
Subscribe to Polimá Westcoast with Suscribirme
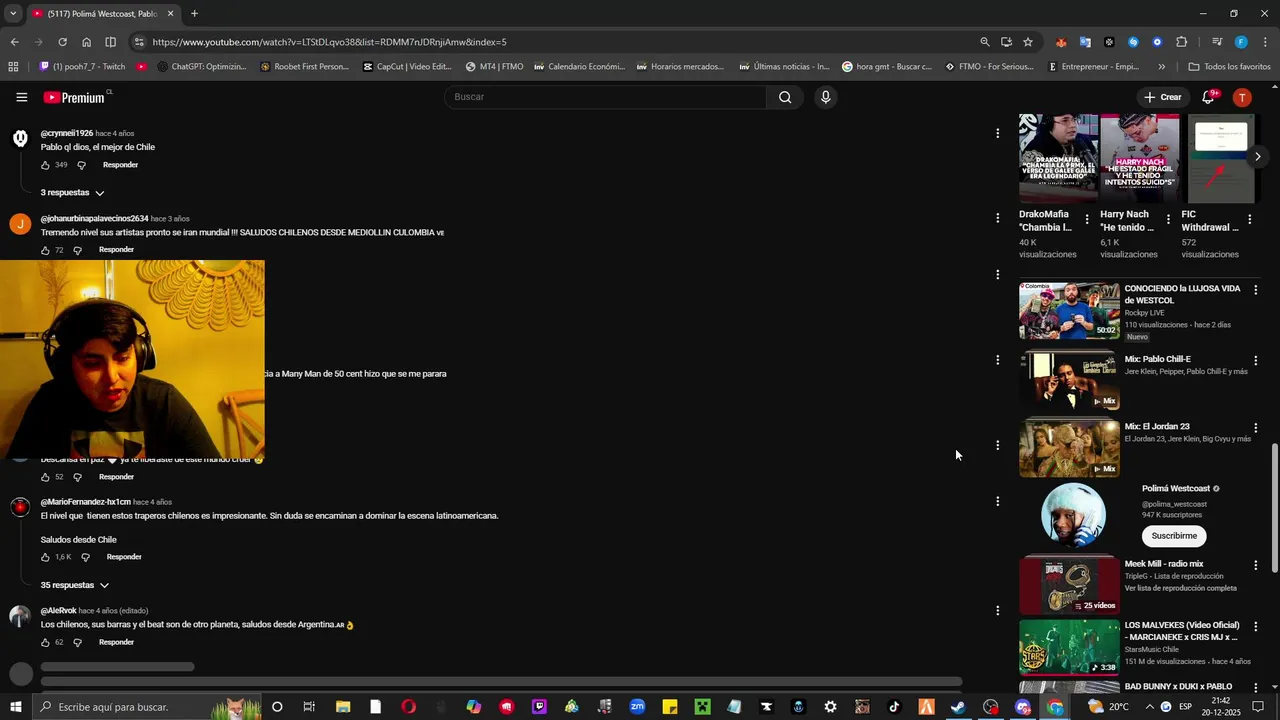pyautogui.click(x=1174, y=536)
